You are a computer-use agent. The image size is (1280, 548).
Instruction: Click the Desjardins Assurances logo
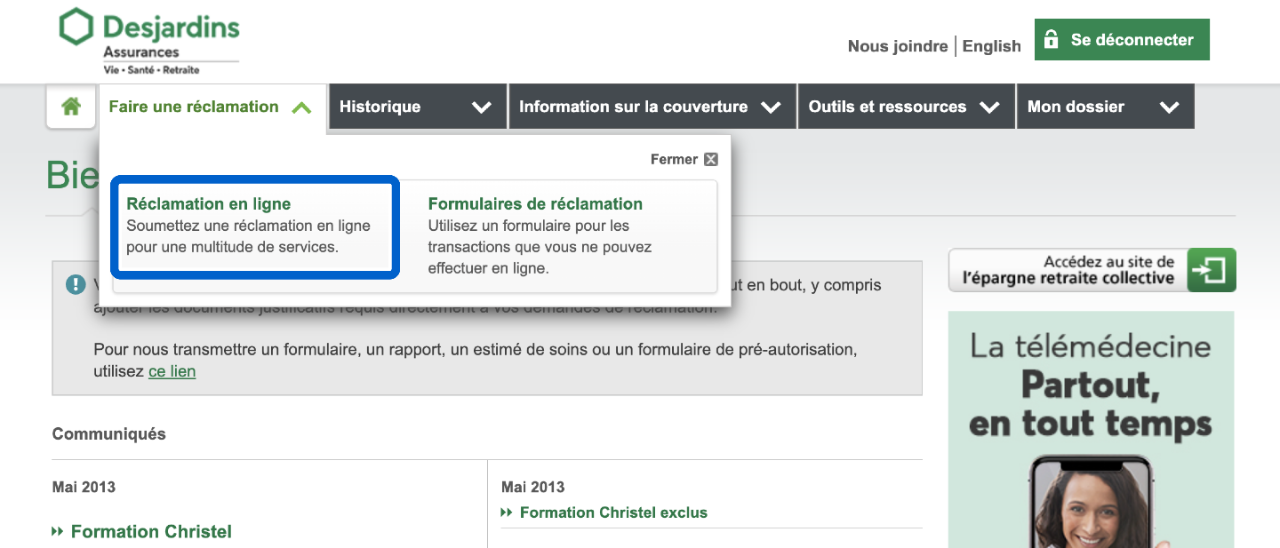[x=149, y=41]
